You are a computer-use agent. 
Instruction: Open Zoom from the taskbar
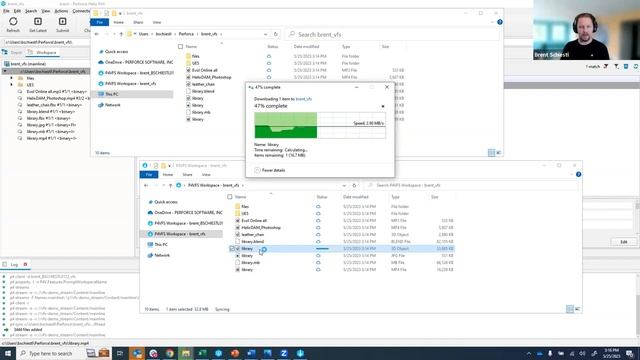tap(284, 353)
